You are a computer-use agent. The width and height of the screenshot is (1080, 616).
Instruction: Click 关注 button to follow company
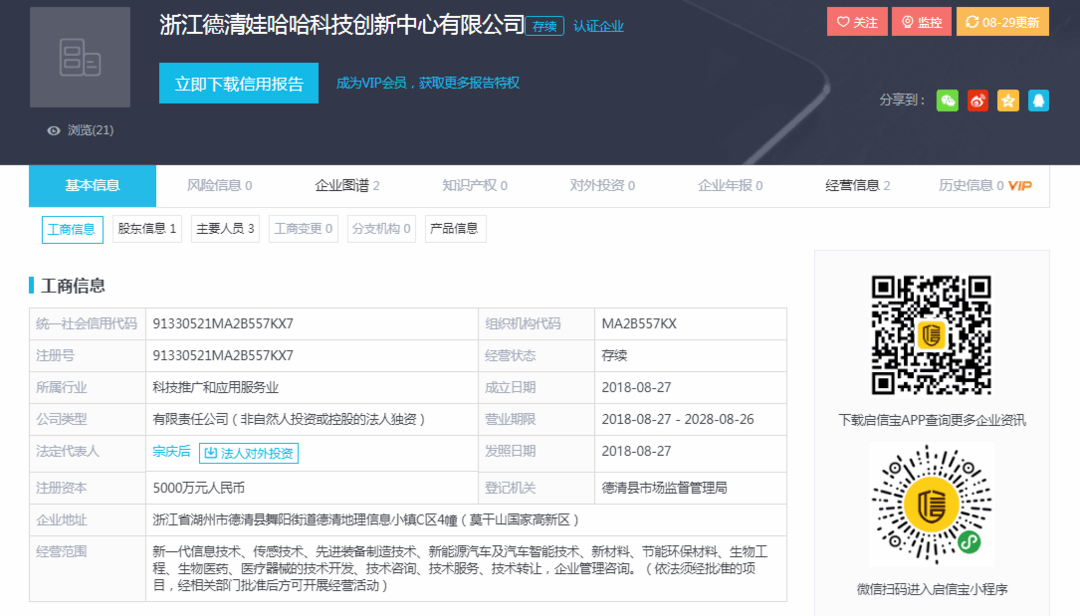click(x=857, y=22)
